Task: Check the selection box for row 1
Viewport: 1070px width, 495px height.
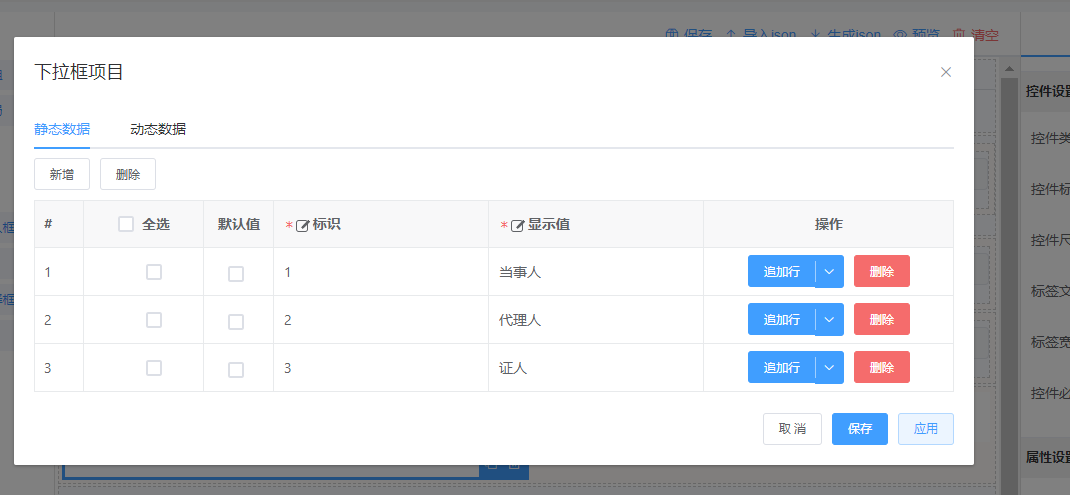Action: (154, 272)
